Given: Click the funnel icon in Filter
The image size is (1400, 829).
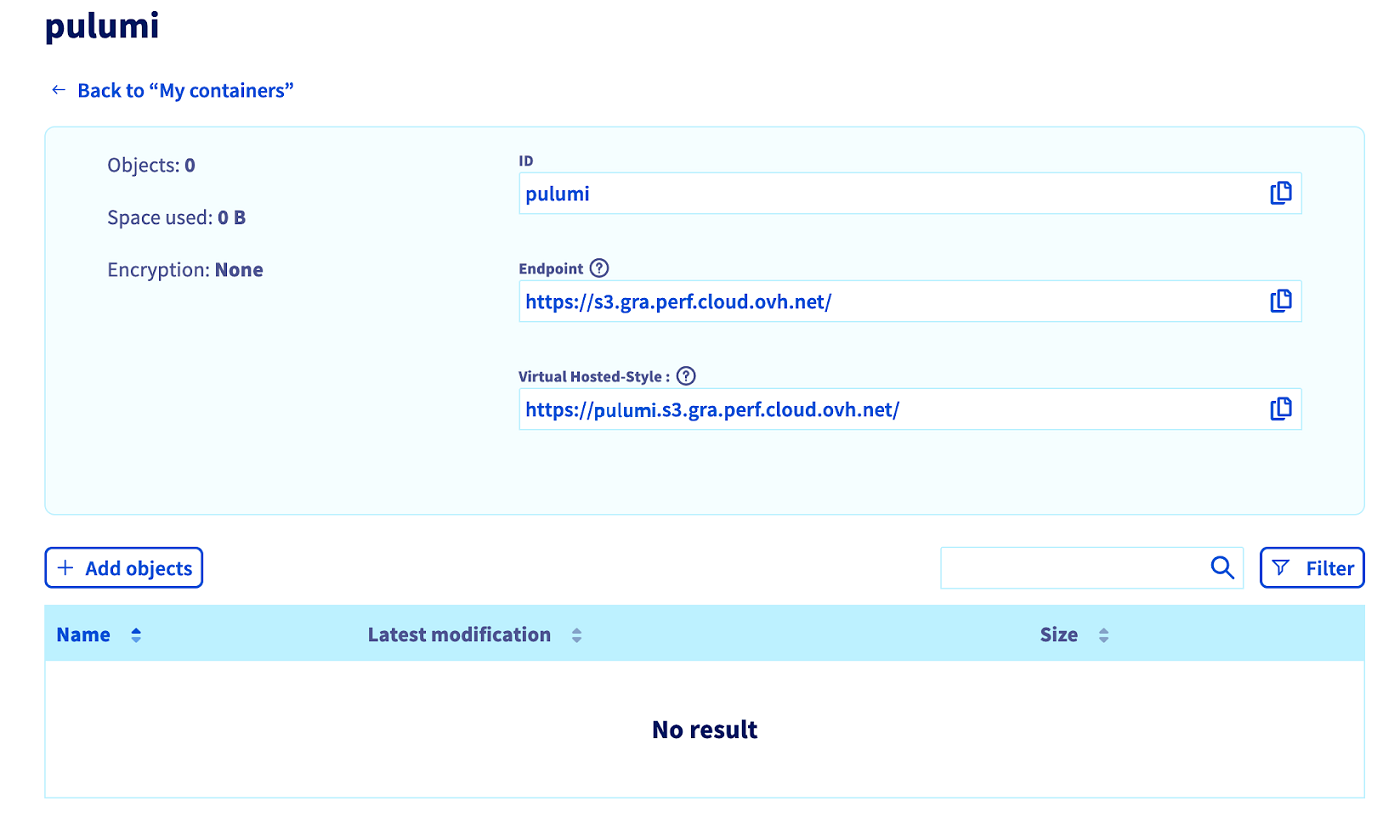Looking at the screenshot, I should point(1280,568).
